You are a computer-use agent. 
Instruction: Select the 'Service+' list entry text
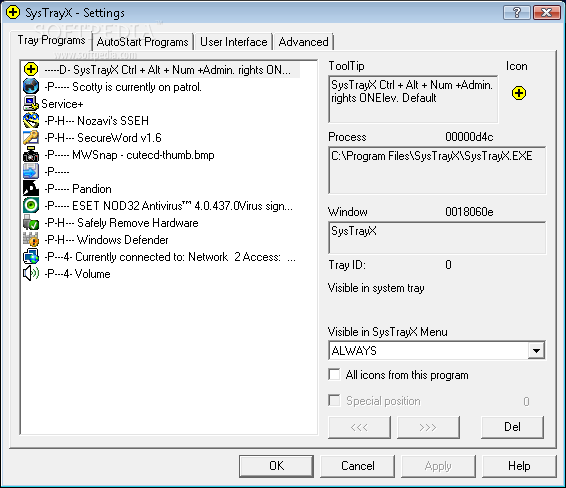coord(62,104)
